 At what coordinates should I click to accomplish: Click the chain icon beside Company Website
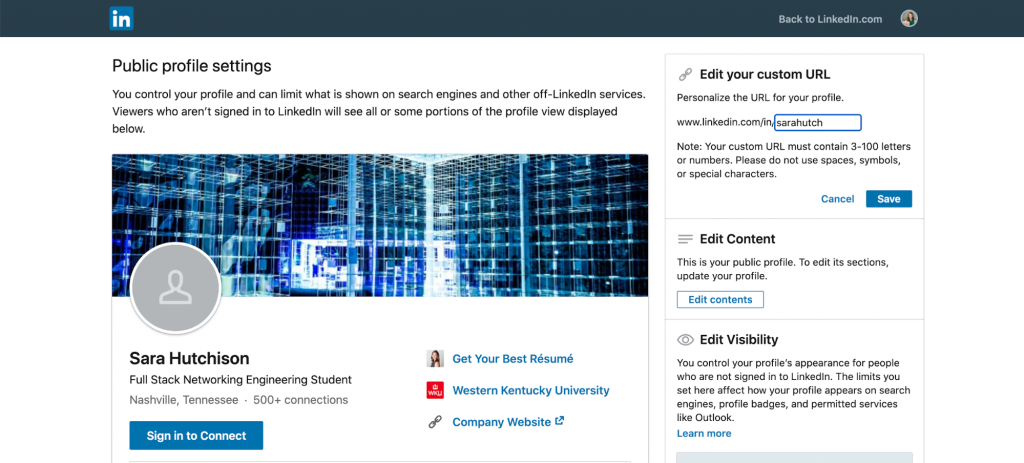(435, 423)
